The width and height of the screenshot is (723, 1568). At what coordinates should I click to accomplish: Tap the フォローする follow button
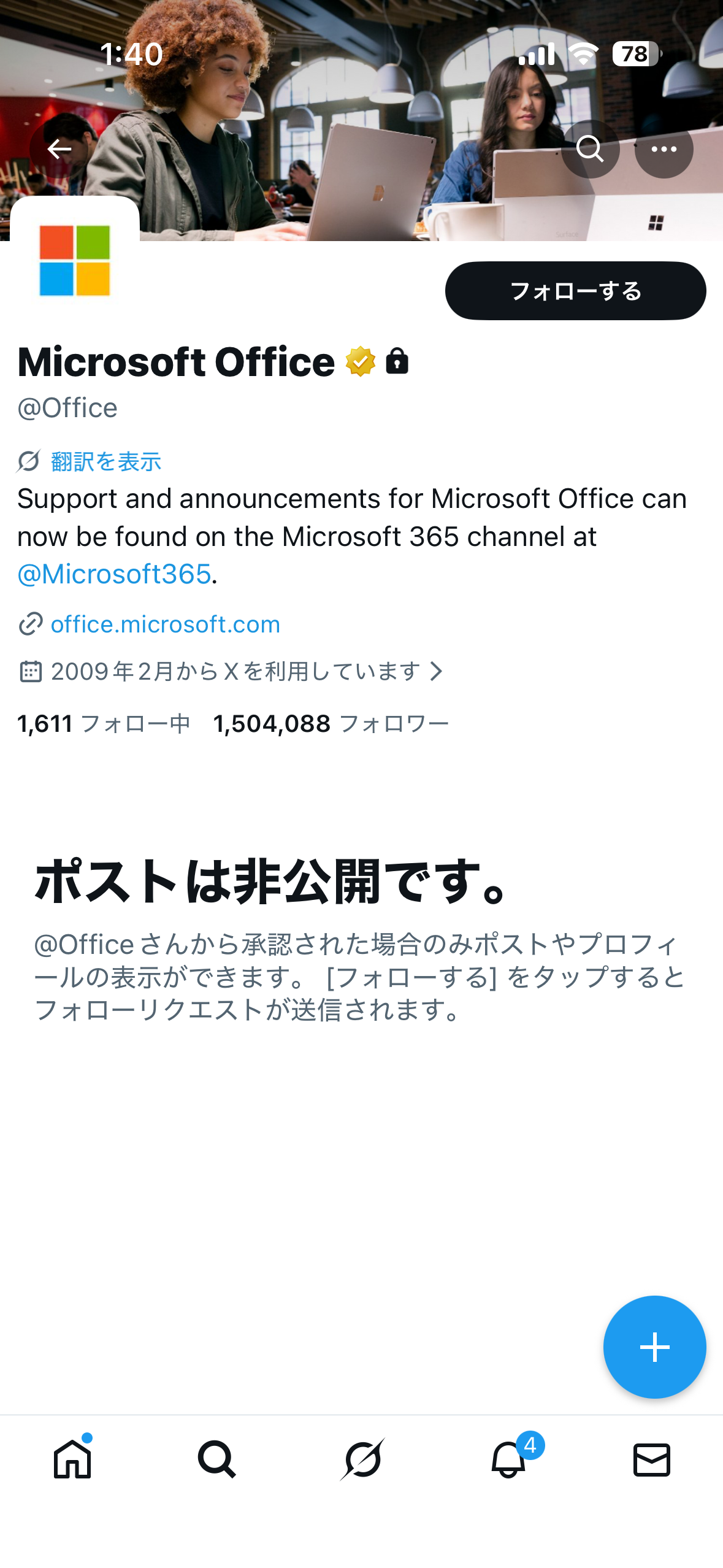click(x=575, y=291)
